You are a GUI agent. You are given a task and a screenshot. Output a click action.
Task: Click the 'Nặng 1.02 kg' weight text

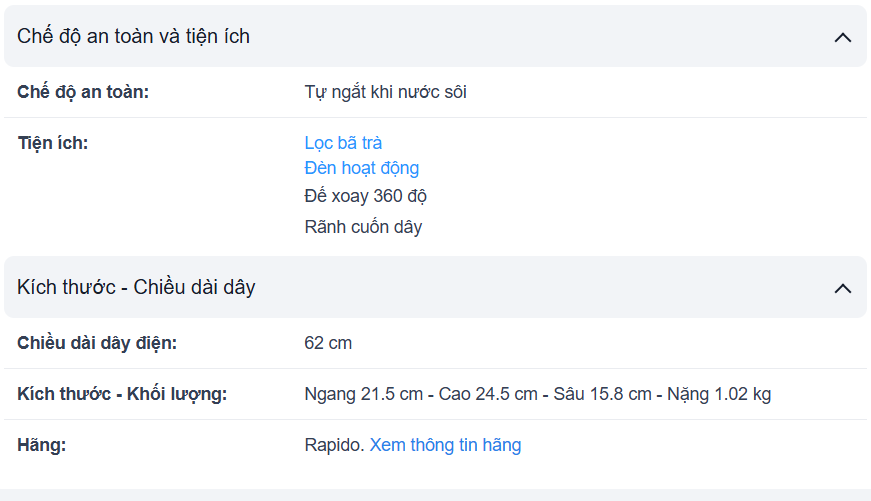point(719,394)
